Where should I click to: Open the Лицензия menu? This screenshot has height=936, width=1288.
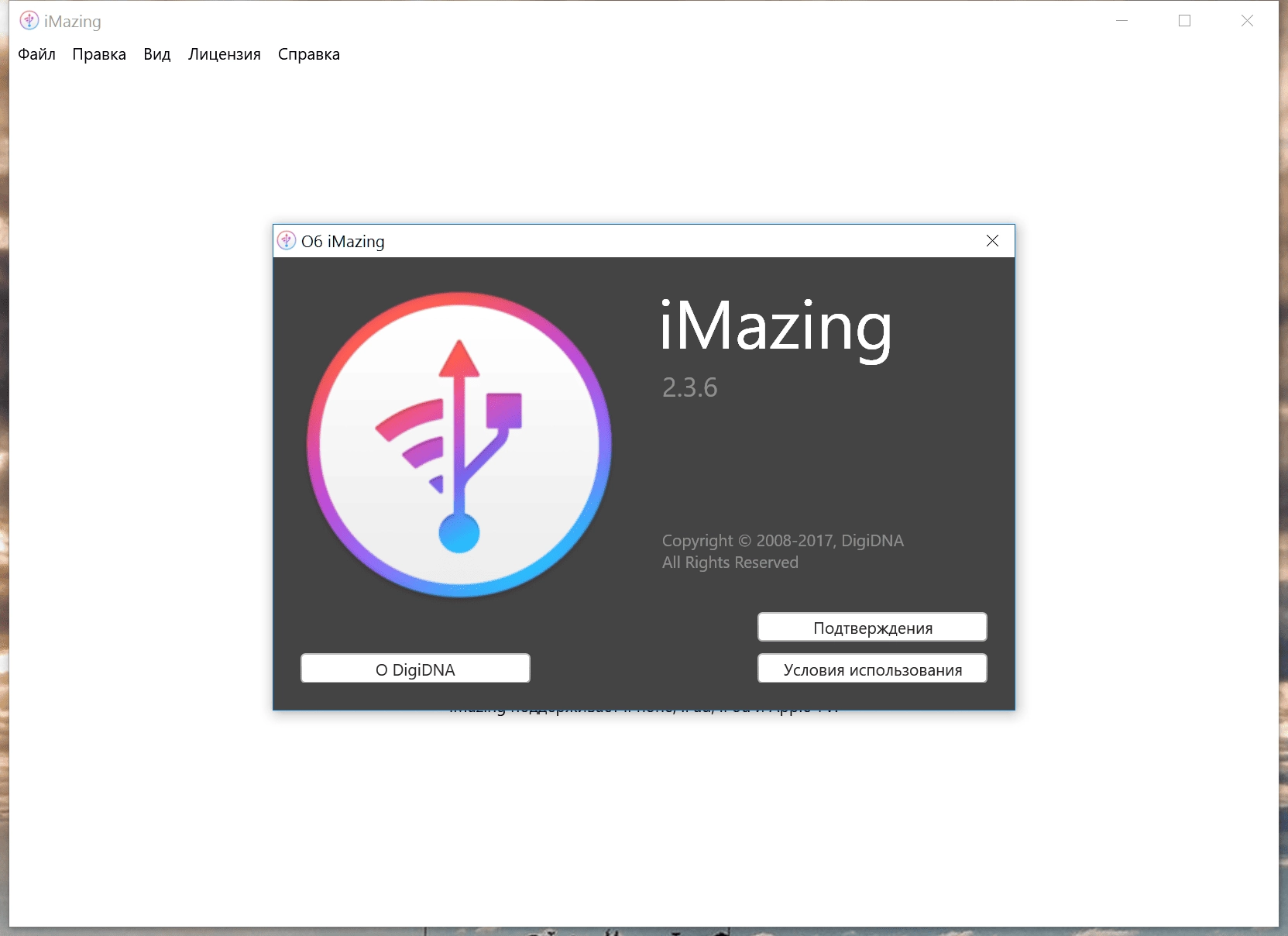click(x=225, y=54)
